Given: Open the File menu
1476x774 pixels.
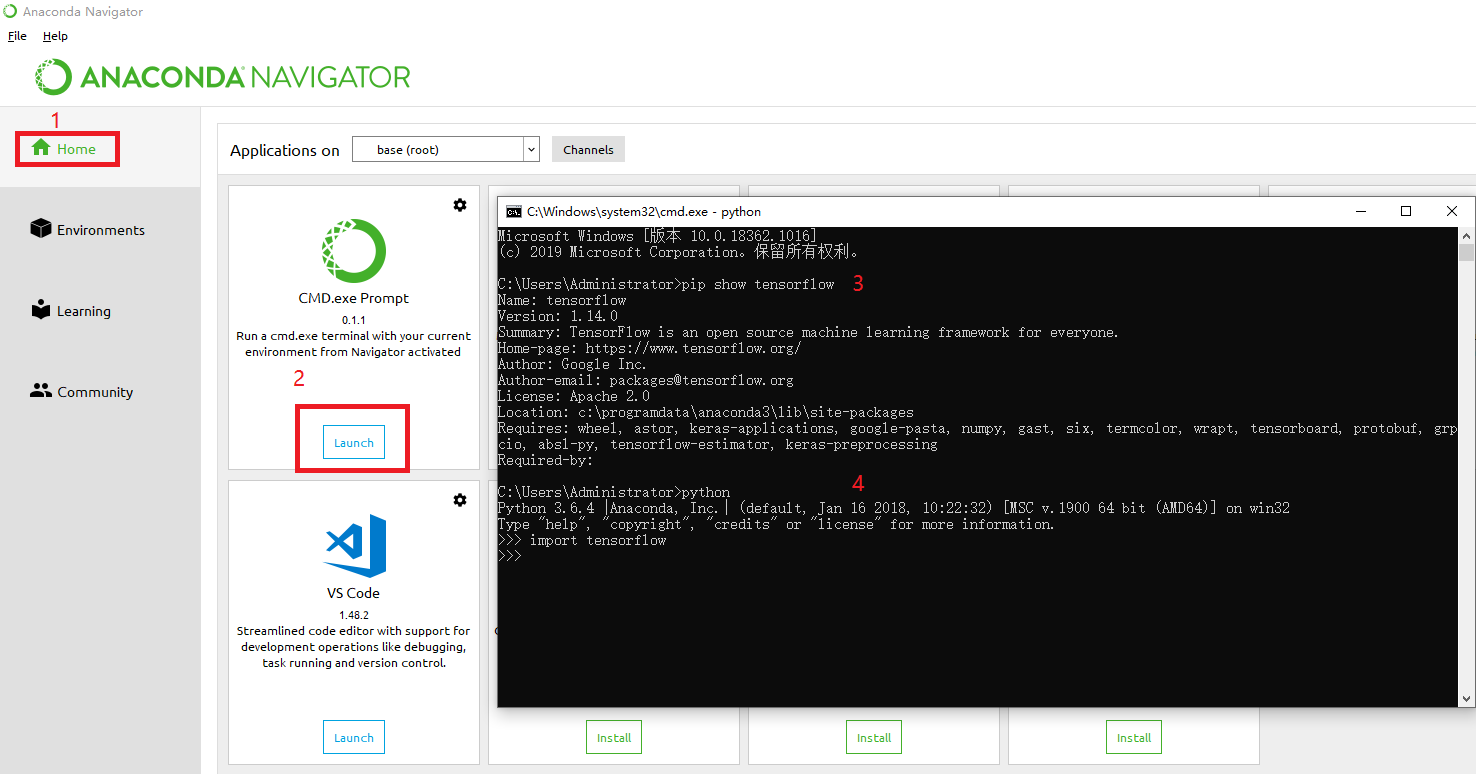Looking at the screenshot, I should pyautogui.click(x=17, y=35).
